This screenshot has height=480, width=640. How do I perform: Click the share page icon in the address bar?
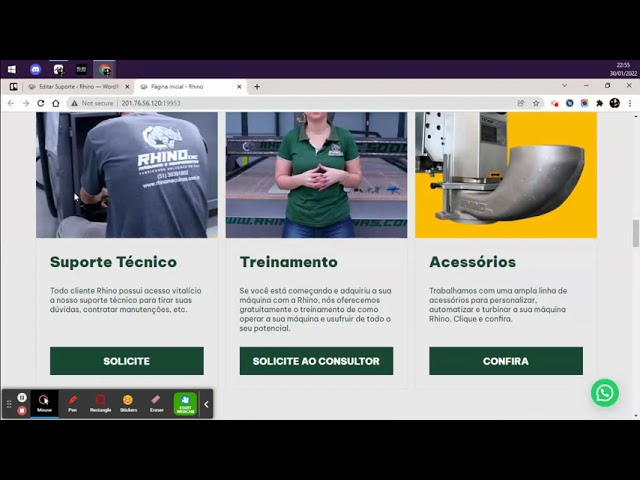(521, 103)
